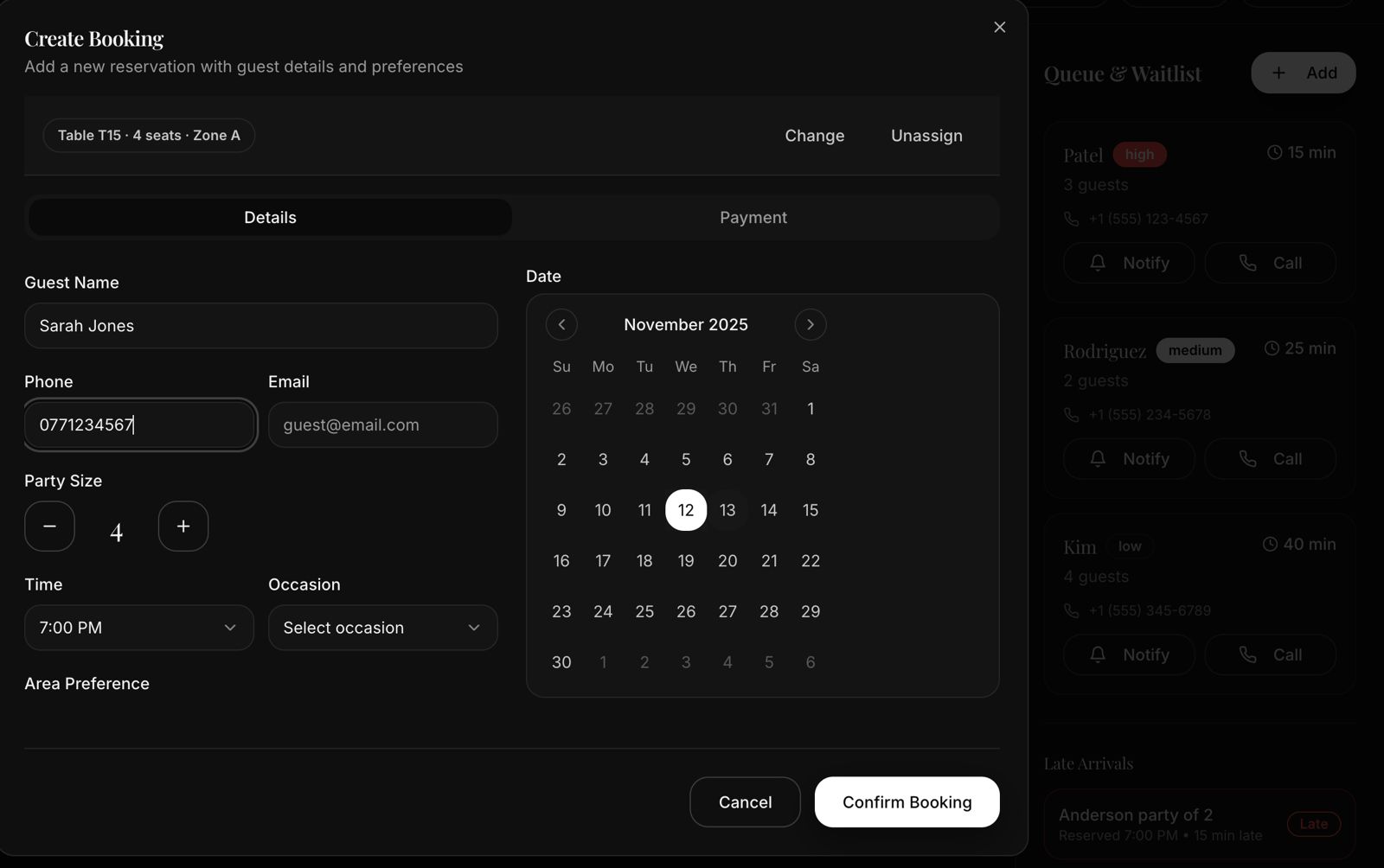The height and width of the screenshot is (868, 1384).
Task: Switch to the Payment tab
Action: tap(753, 218)
